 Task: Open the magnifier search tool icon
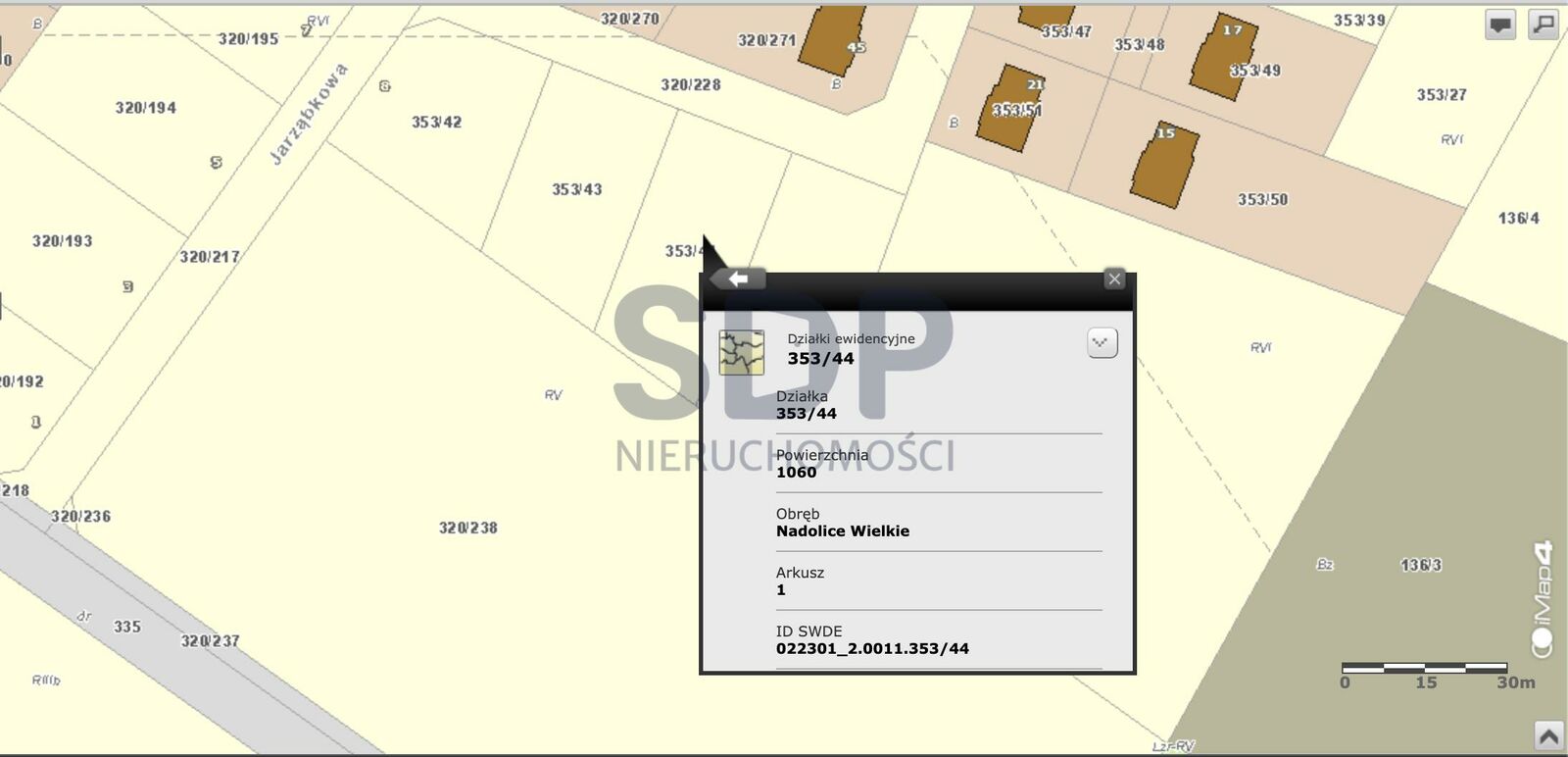[x=1543, y=25]
